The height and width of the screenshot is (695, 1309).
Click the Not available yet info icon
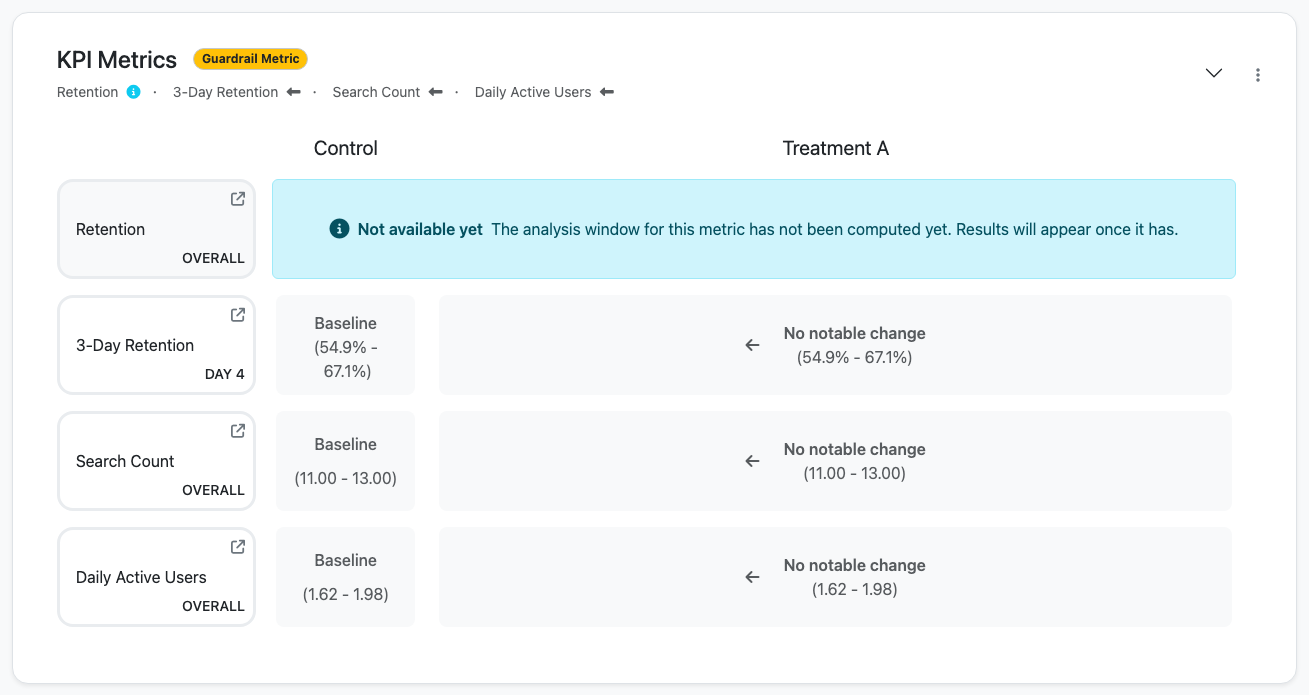coord(339,229)
